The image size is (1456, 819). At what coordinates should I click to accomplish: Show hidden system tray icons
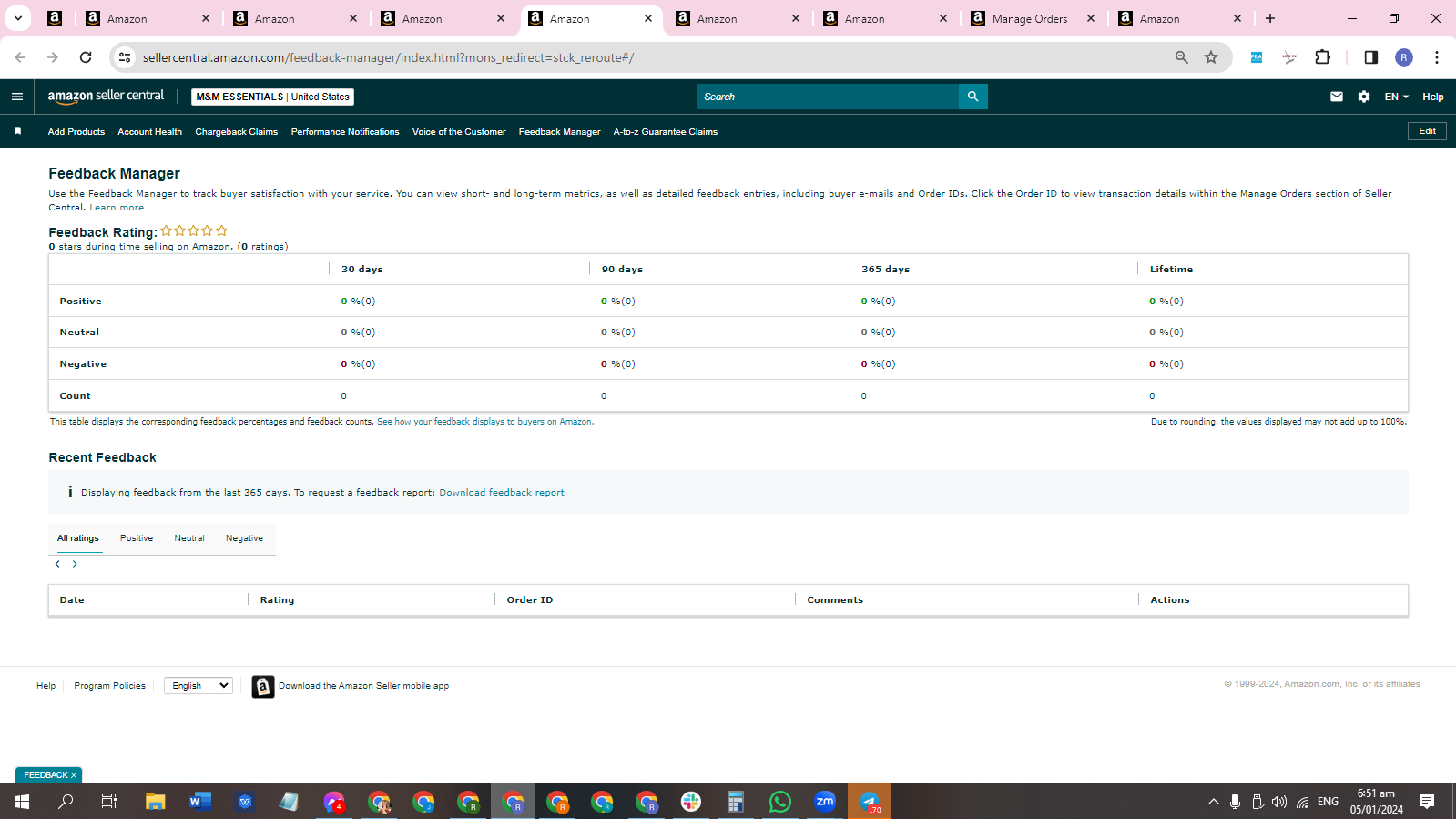coord(1213,802)
